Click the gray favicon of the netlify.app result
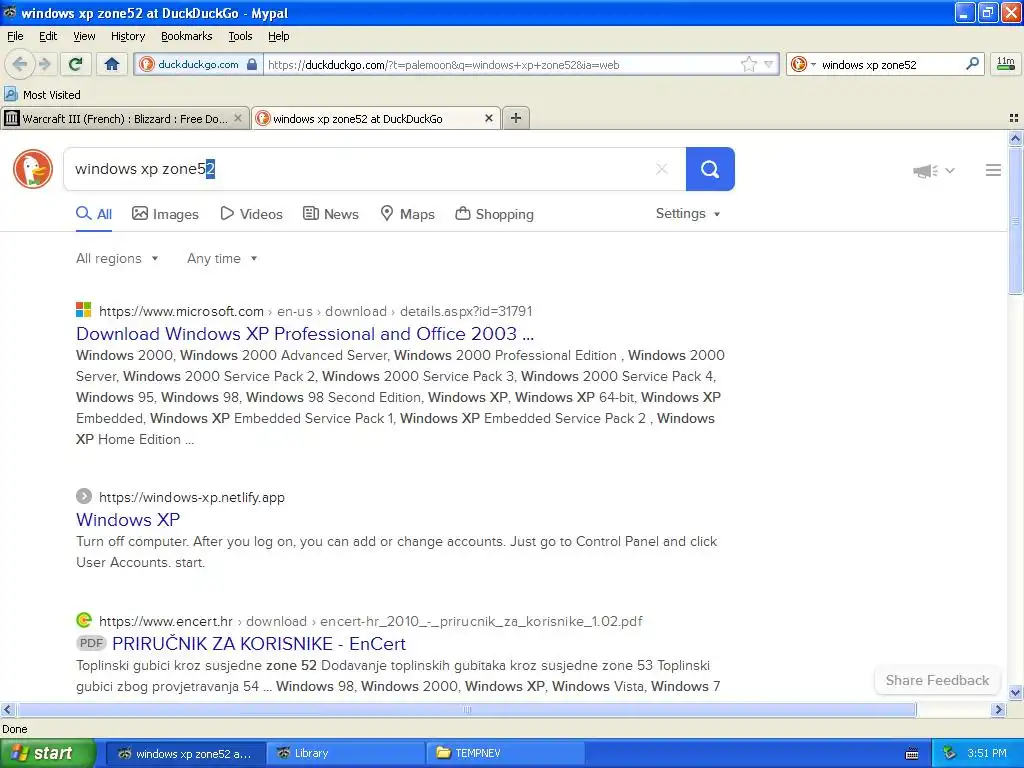The height and width of the screenshot is (768, 1024). tap(84, 496)
